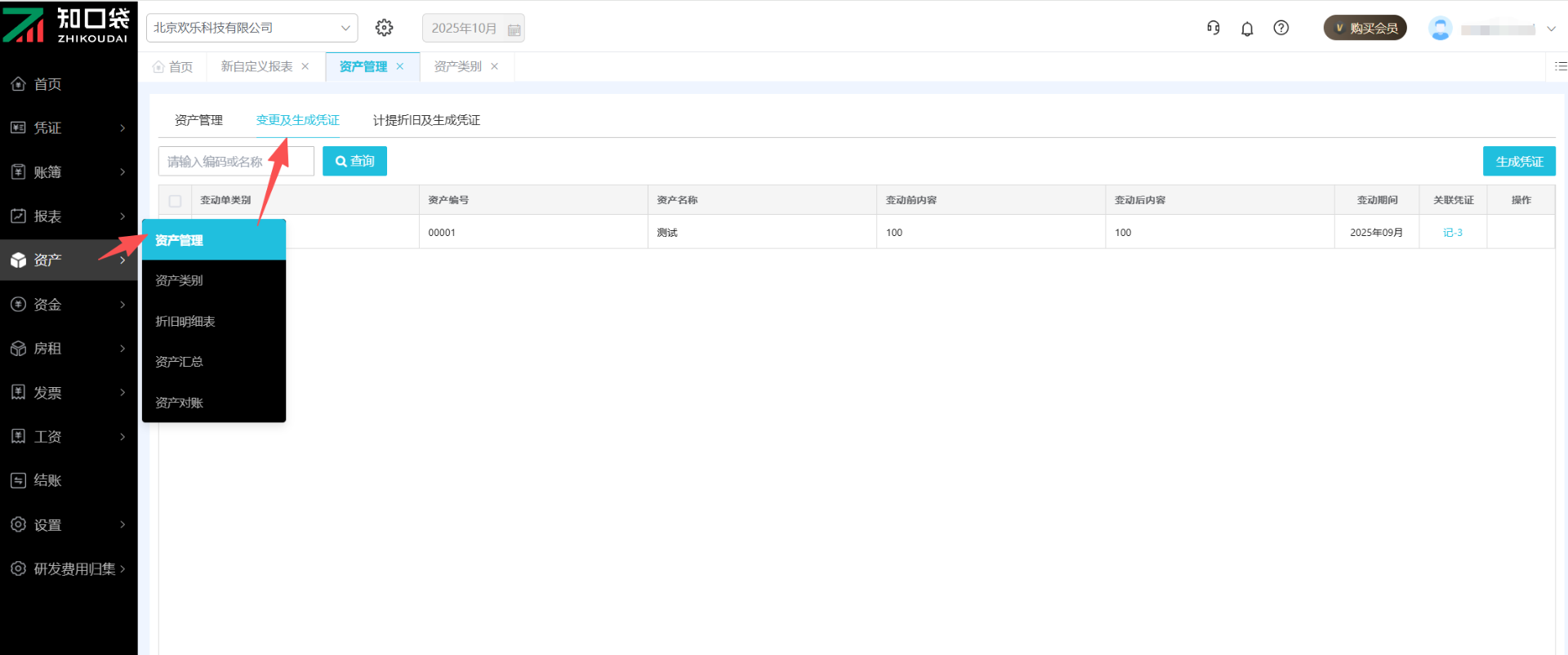
Task: Open the tab list icon at far right
Action: click(x=1560, y=66)
